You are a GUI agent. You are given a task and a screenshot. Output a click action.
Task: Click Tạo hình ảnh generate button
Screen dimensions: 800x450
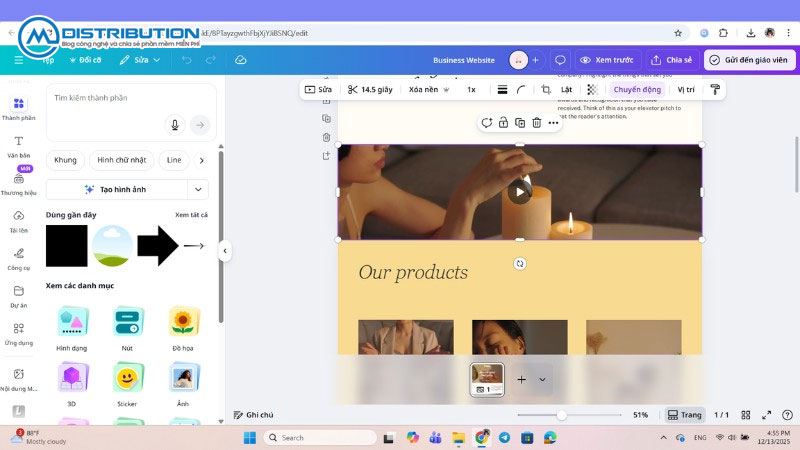coord(117,190)
